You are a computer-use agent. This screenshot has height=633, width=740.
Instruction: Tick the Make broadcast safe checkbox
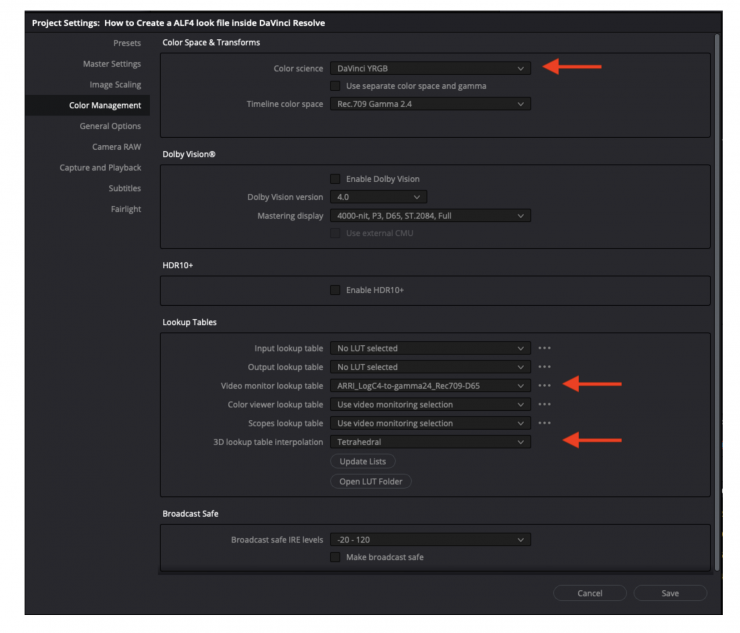click(x=336, y=557)
